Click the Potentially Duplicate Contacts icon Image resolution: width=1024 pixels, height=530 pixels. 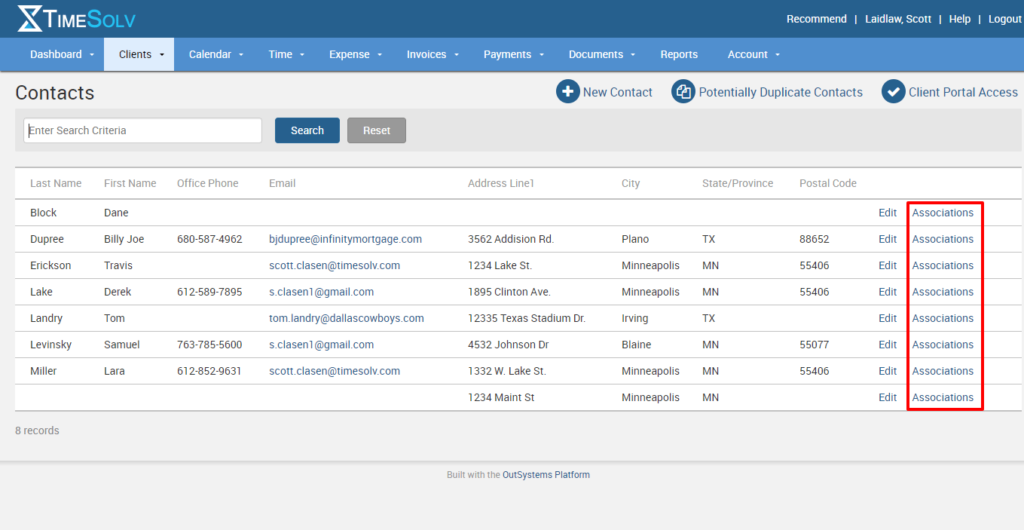pos(683,92)
